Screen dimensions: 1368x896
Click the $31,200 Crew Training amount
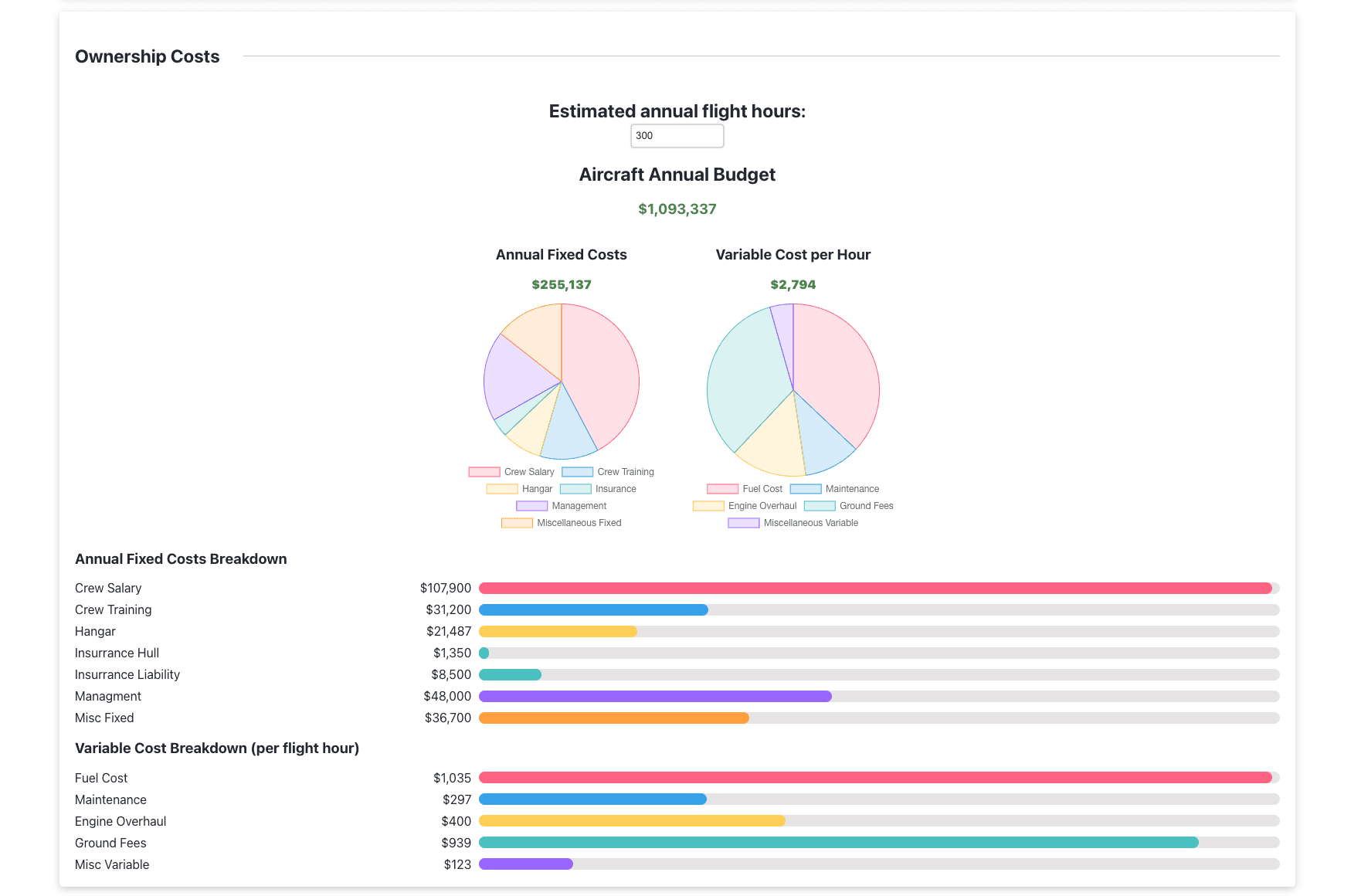[x=449, y=610]
